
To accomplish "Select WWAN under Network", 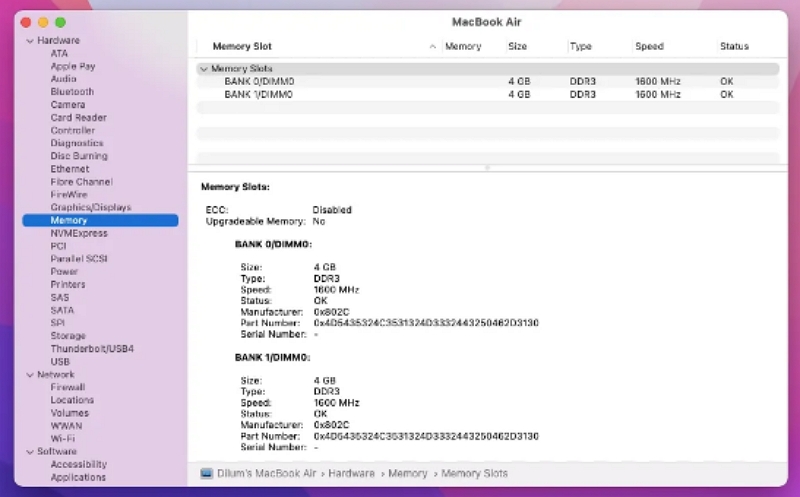I will tap(66, 426).
